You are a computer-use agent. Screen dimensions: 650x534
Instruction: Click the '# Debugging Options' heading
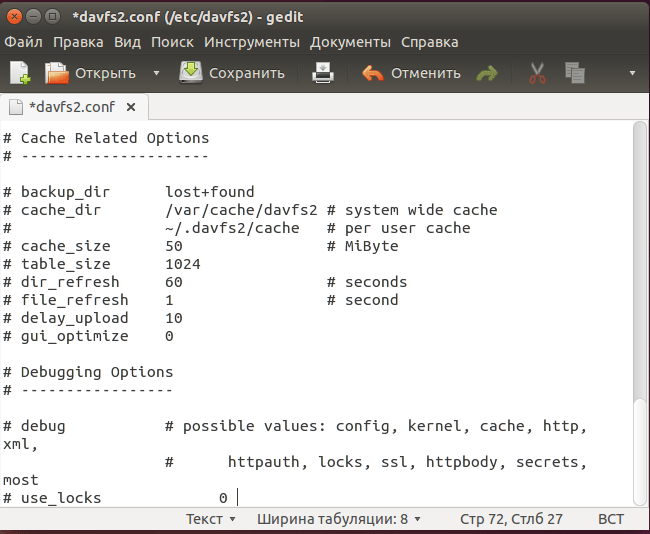(88, 372)
